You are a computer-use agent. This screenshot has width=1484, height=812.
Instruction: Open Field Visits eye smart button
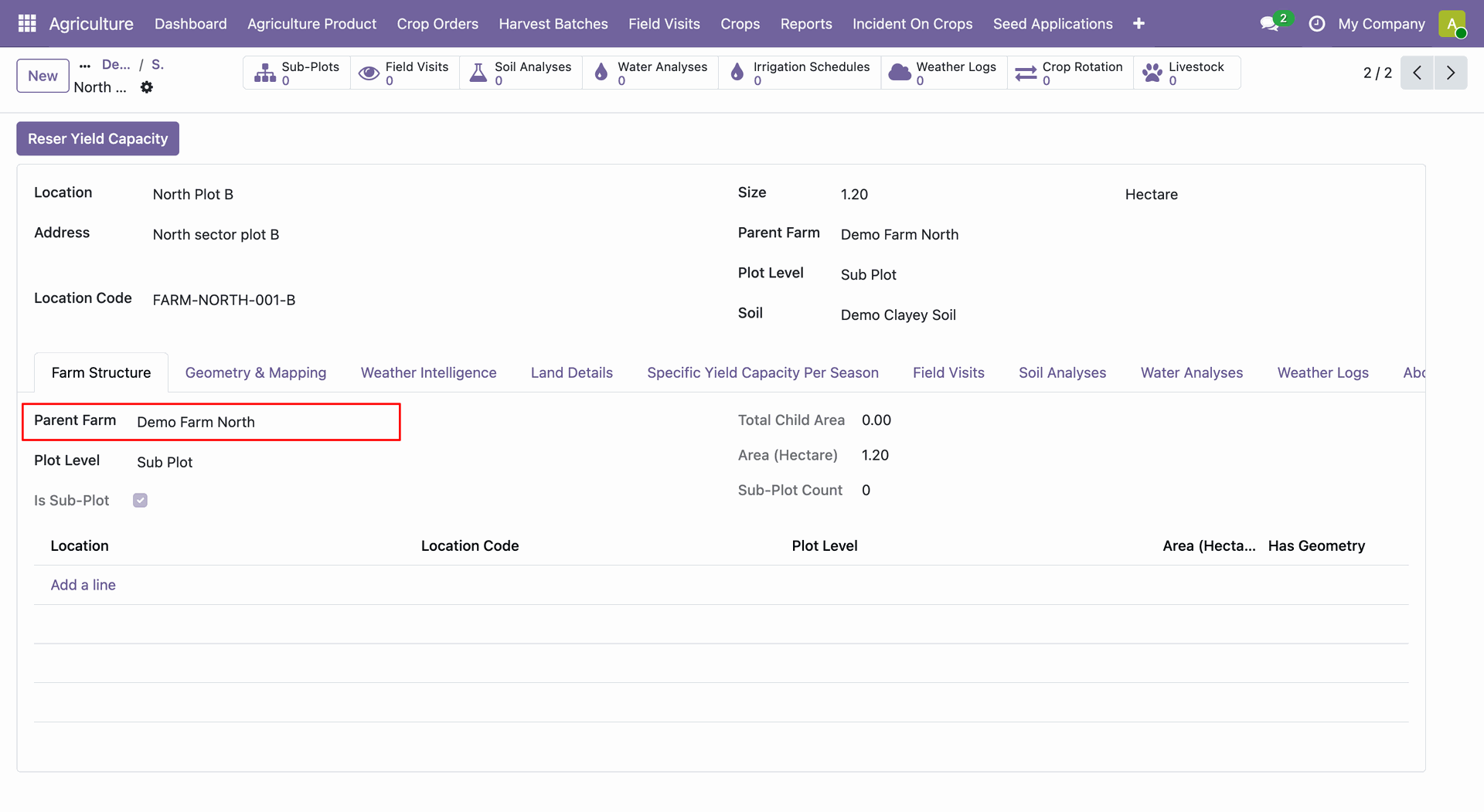[405, 73]
